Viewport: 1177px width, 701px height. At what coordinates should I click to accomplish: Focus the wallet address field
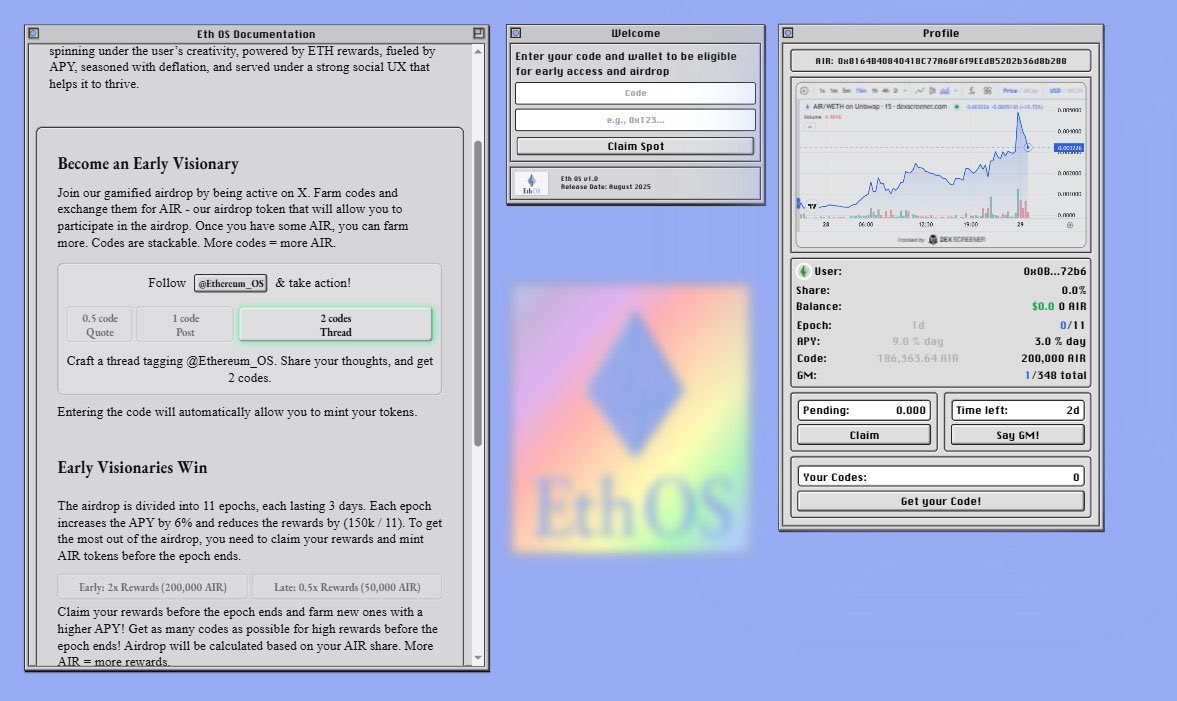[x=635, y=119]
